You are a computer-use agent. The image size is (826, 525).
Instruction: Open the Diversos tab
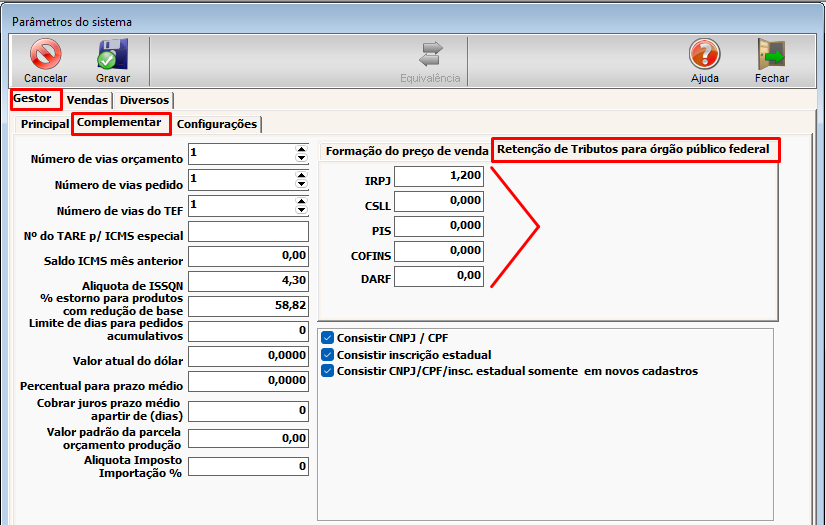[x=144, y=100]
